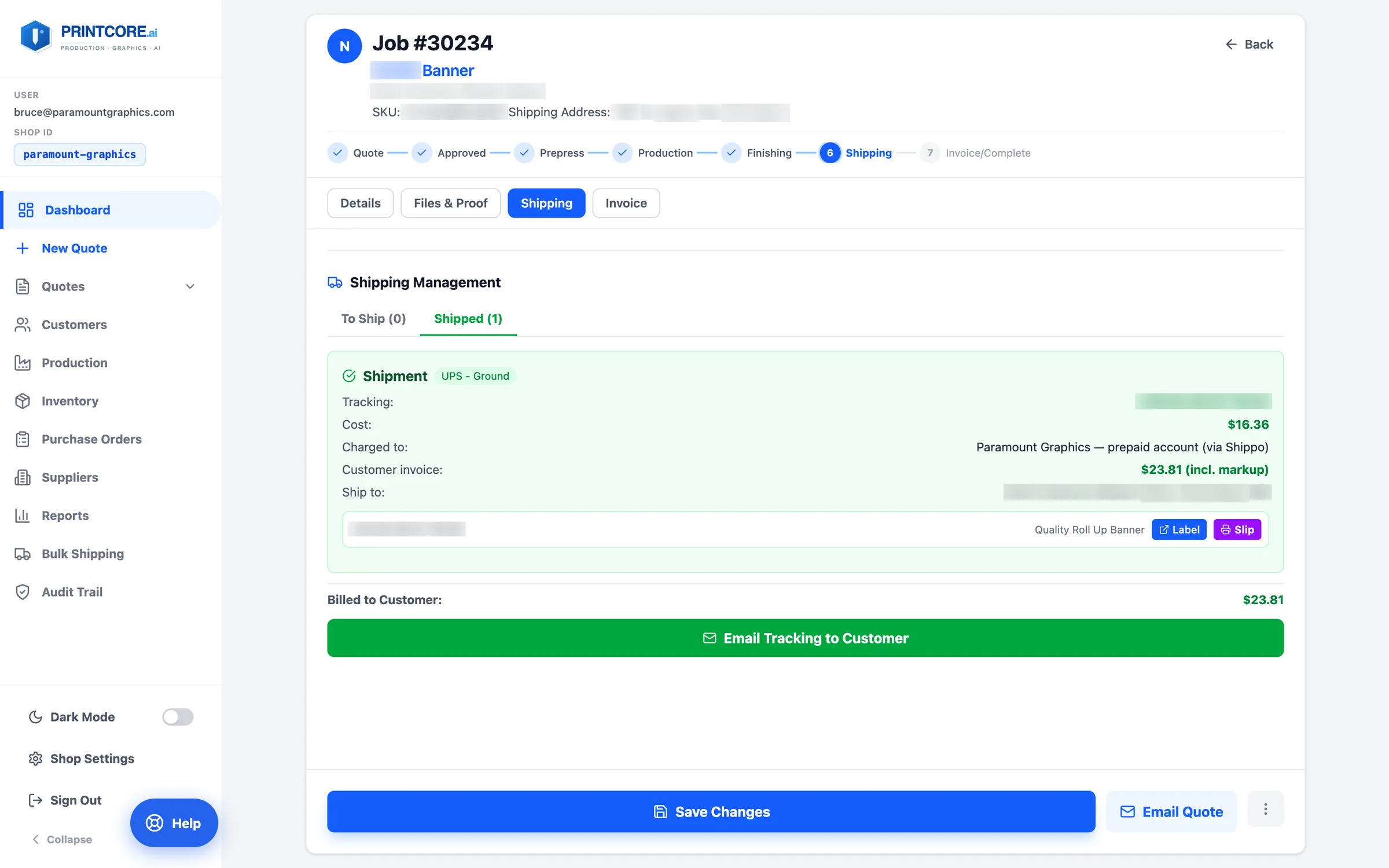Click the paramount-graphics shop ID badge
Image resolution: width=1389 pixels, height=868 pixels.
pos(80,155)
